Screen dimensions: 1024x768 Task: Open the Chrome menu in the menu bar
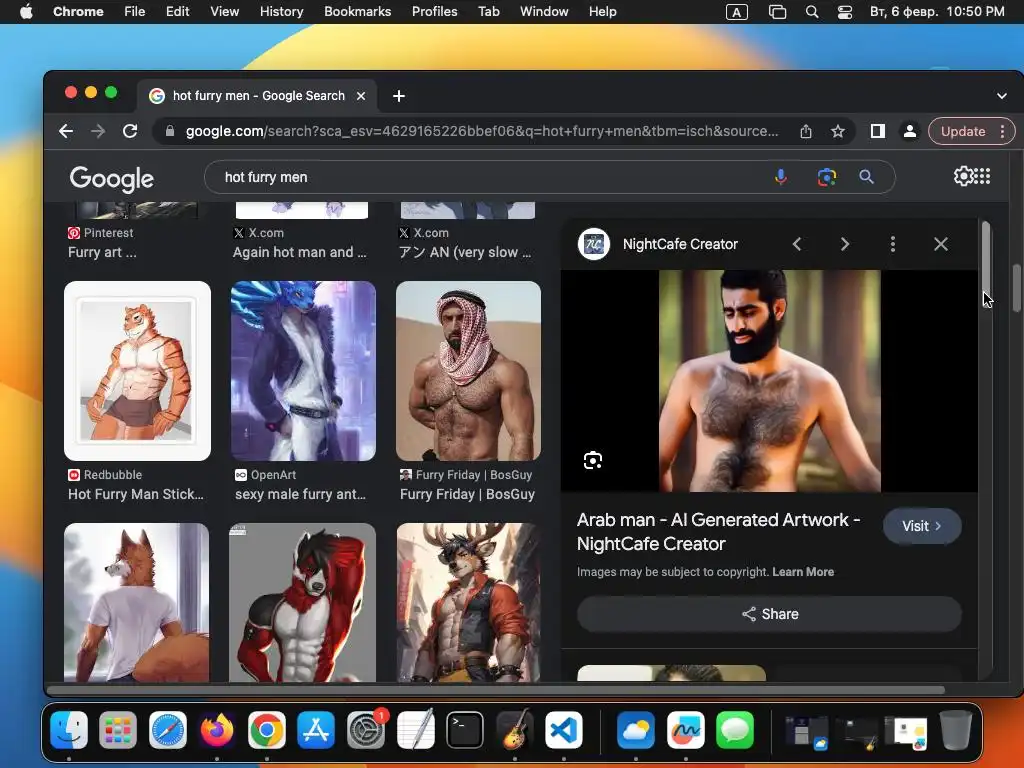[x=78, y=12]
